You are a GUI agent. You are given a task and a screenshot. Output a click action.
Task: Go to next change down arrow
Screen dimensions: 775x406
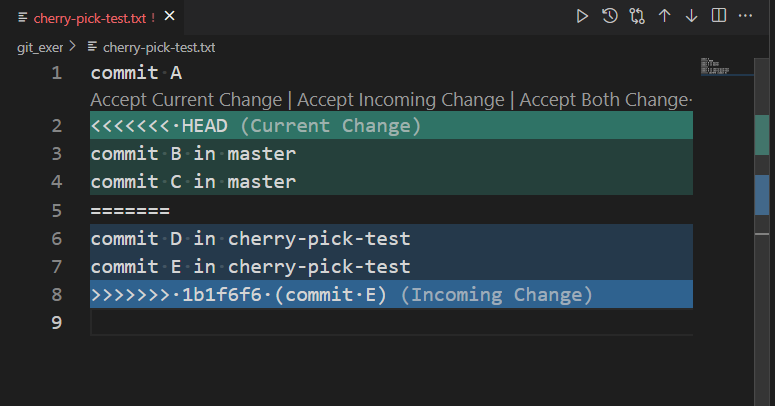[691, 16]
